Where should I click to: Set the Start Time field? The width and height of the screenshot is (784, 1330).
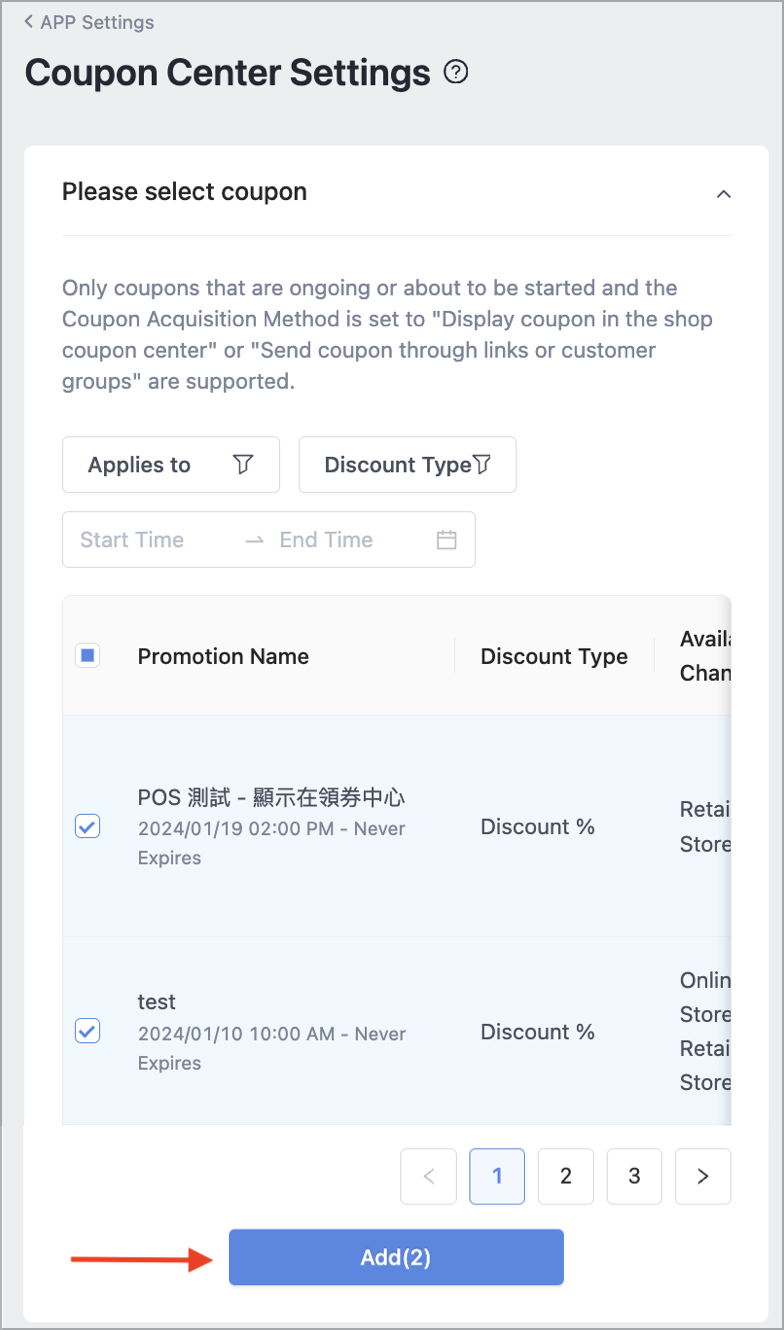132,540
